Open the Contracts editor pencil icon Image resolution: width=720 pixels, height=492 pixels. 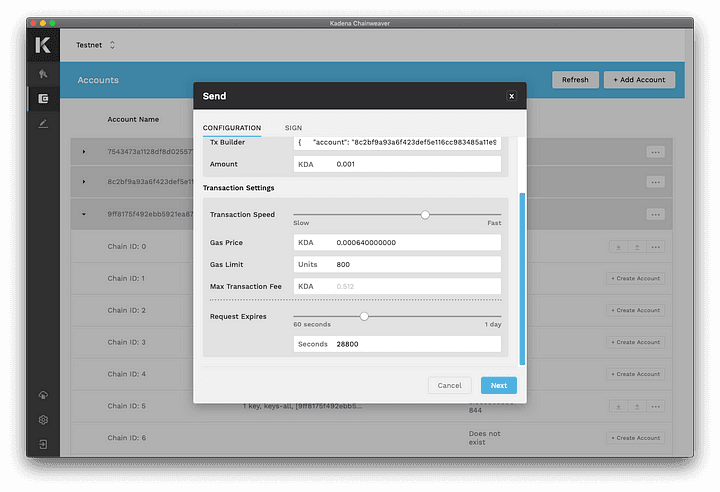43,124
